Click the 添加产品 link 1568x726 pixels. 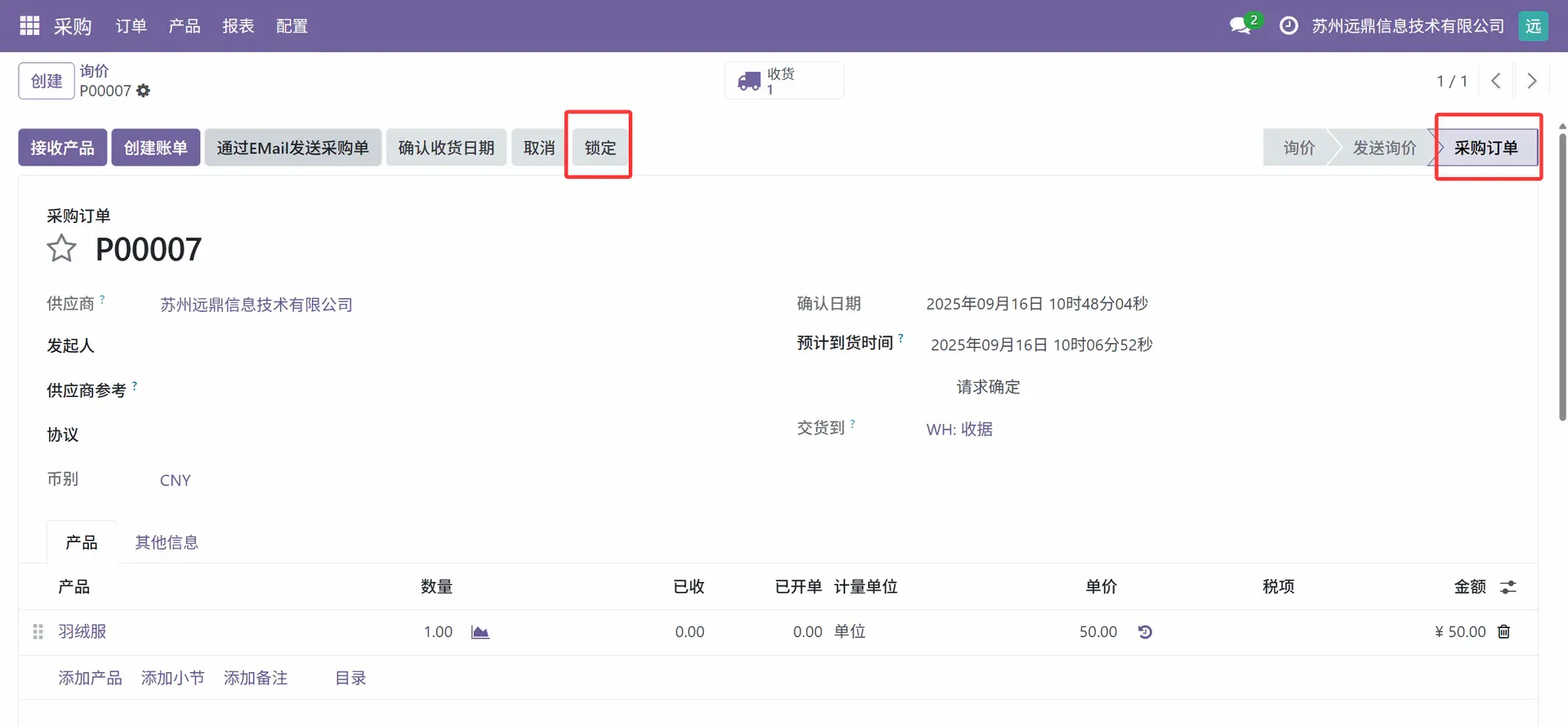pyautogui.click(x=90, y=678)
